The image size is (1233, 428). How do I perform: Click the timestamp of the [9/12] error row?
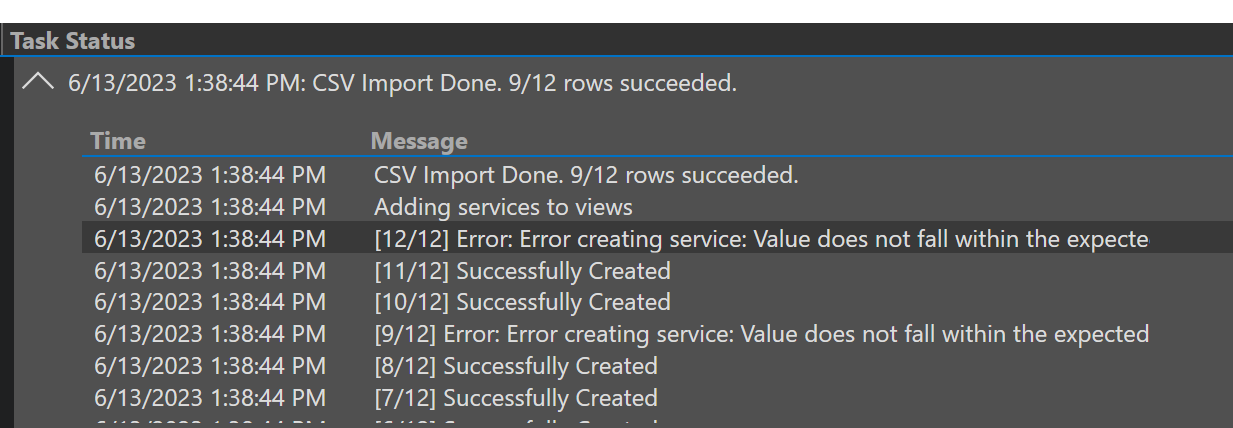tap(210, 334)
